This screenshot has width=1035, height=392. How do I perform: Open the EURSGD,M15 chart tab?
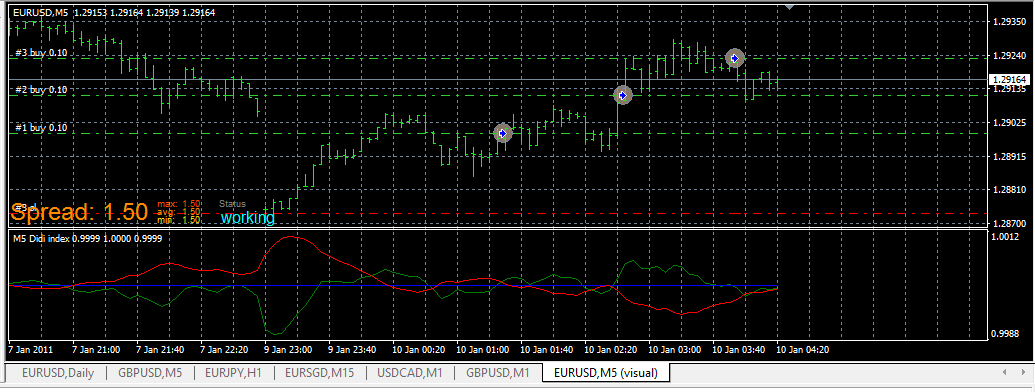click(x=319, y=373)
